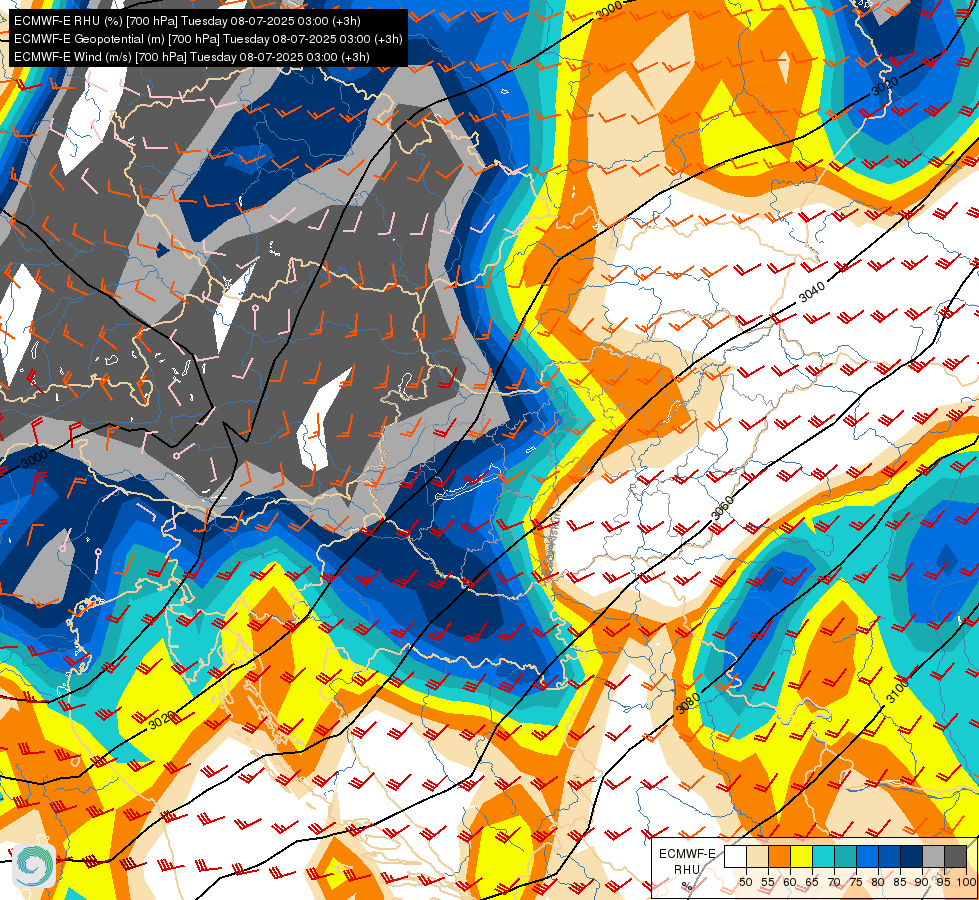This screenshot has height=900, width=979.
Task: Pick the navy 85–90 legend swatch
Action: pyautogui.click(x=912, y=856)
